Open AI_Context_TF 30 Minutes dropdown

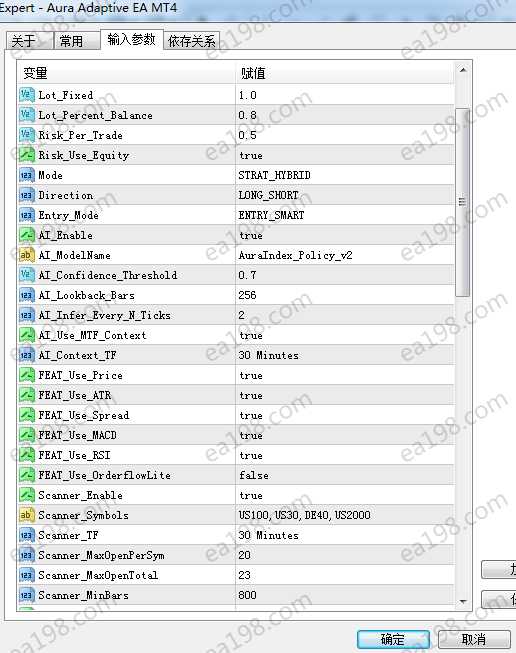pyautogui.click(x=345, y=355)
